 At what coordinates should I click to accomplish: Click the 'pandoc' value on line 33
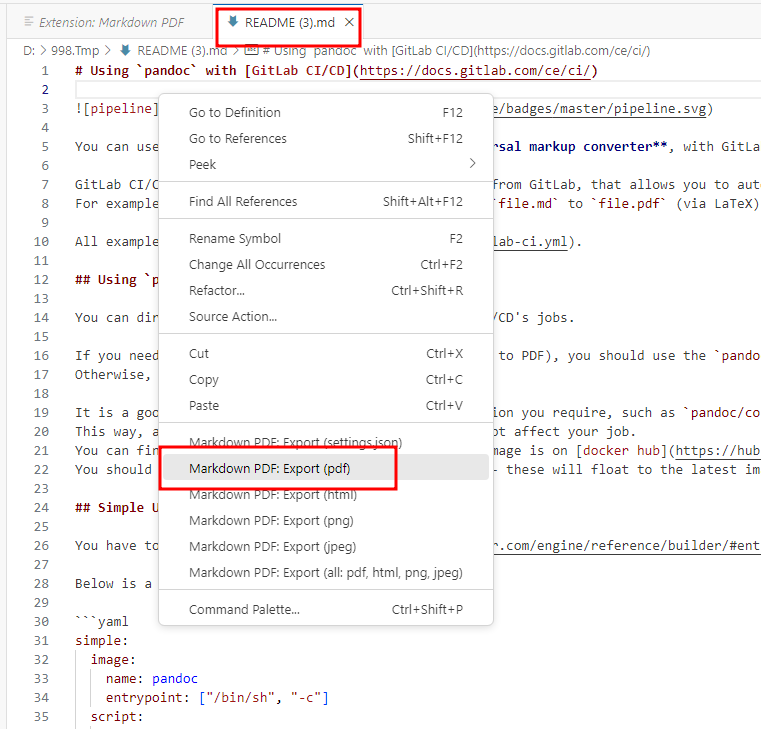tap(175, 679)
